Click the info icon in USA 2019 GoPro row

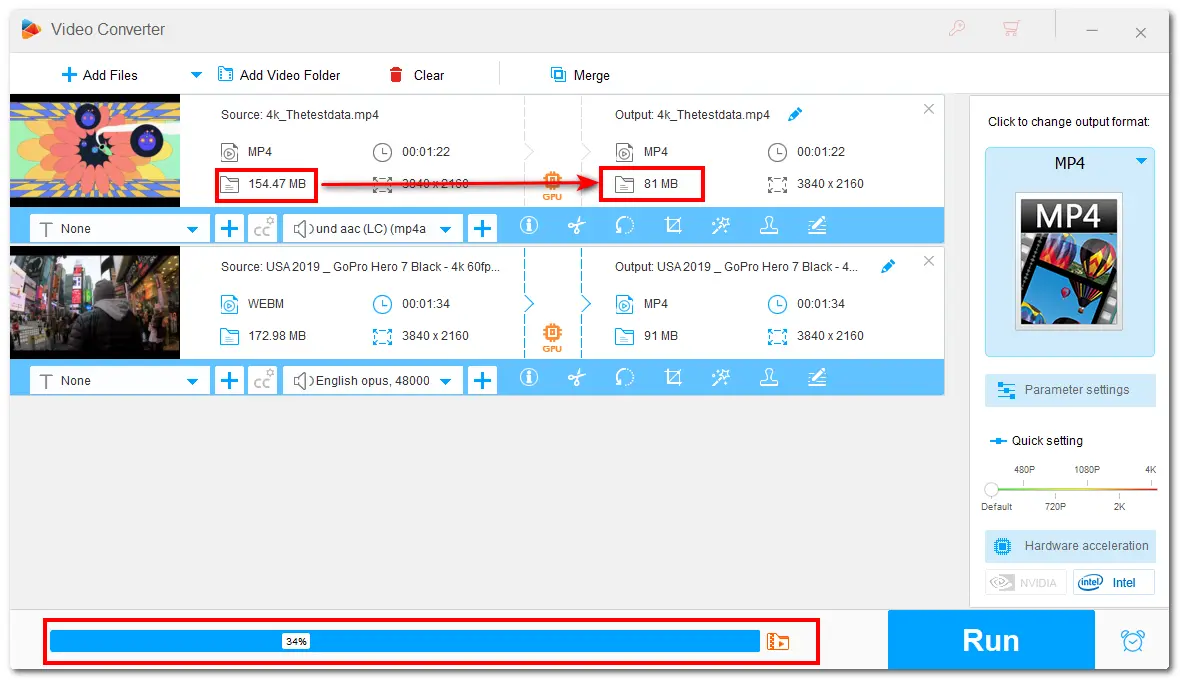[529, 378]
